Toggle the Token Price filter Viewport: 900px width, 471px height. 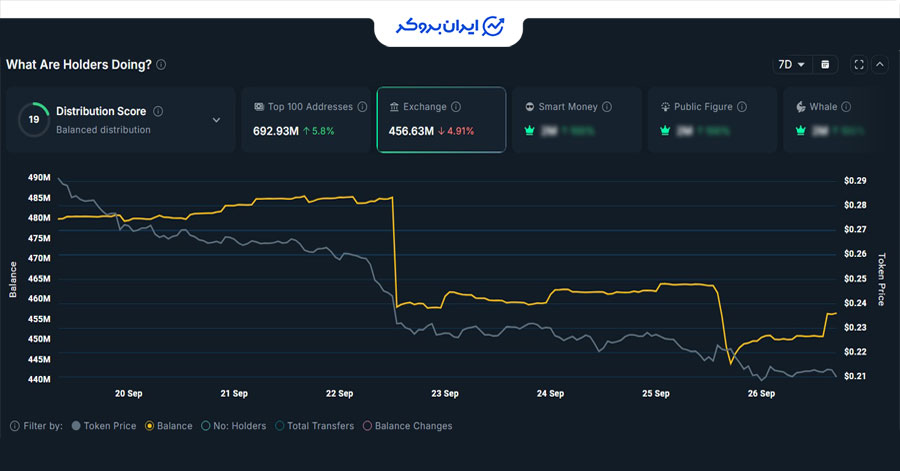[104, 426]
